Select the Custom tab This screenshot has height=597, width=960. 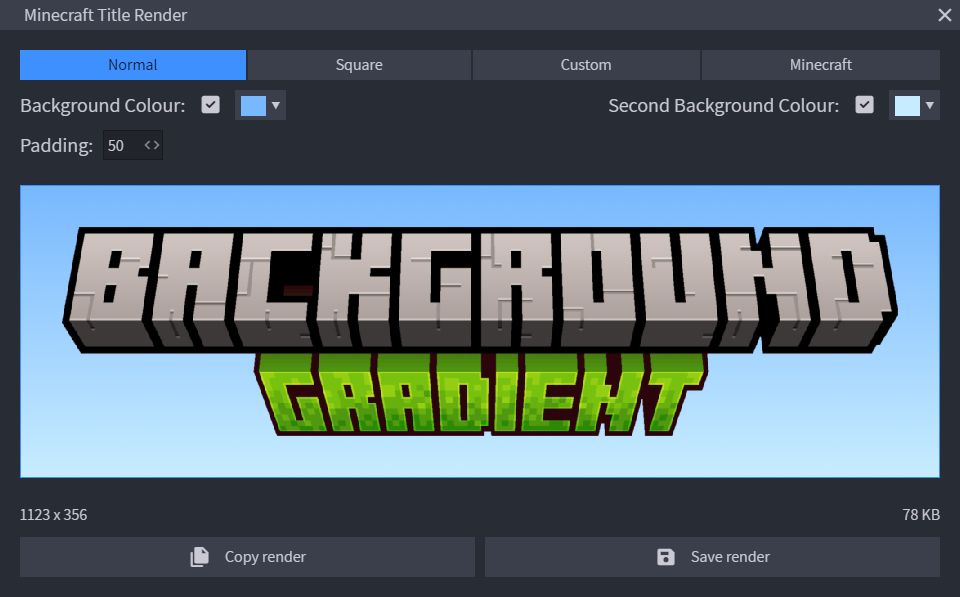tap(586, 65)
